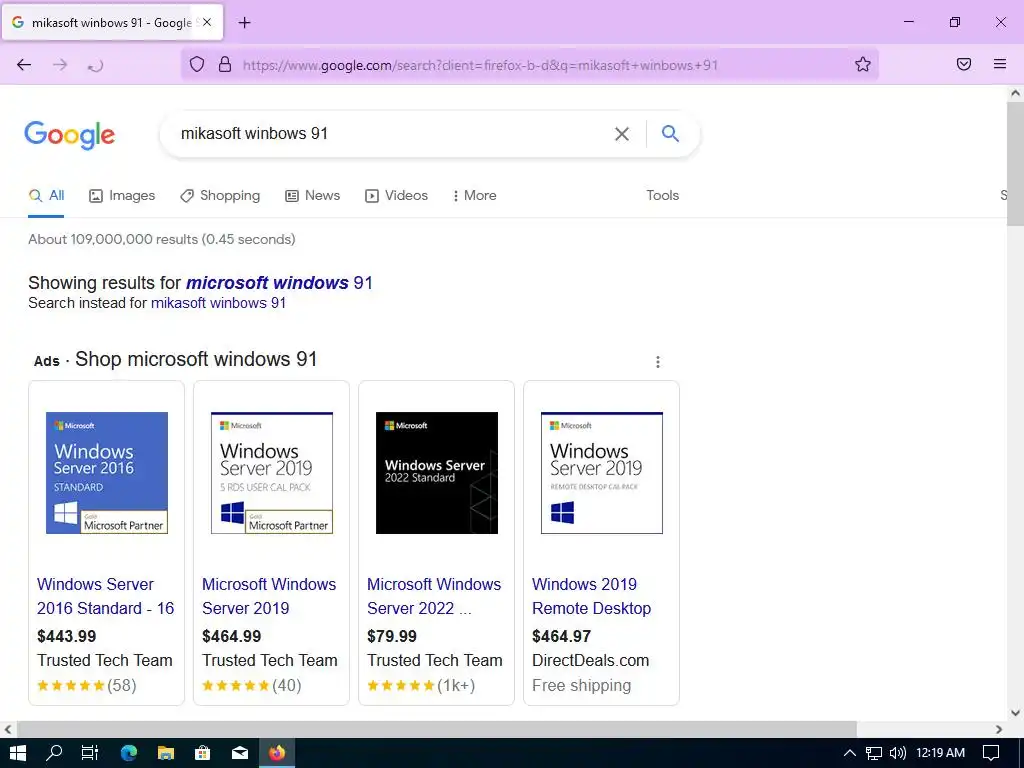
Task: Click the 'About 109,000,000 results' text
Action: tap(162, 239)
